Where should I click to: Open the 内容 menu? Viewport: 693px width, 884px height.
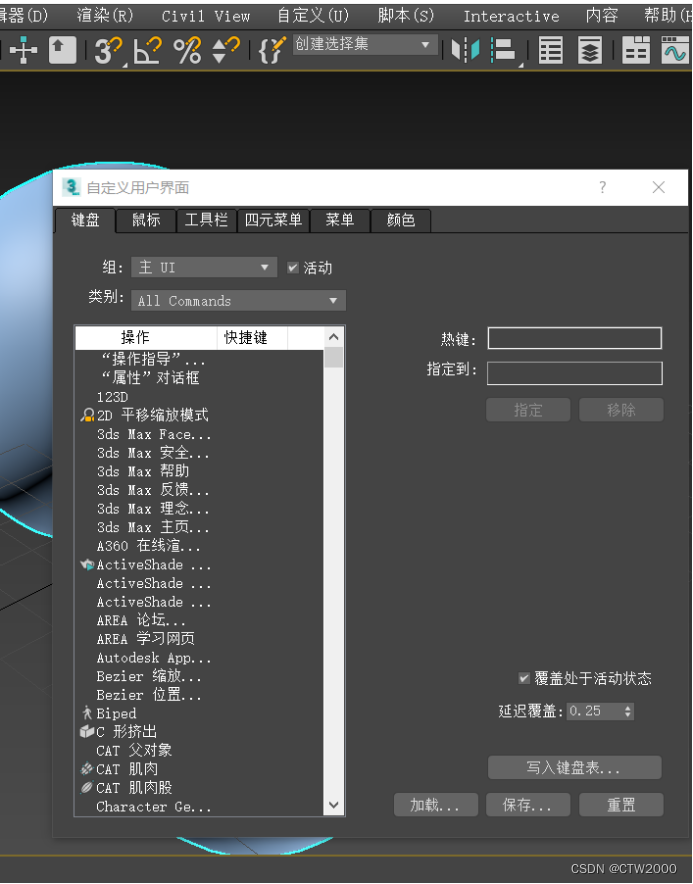(602, 16)
